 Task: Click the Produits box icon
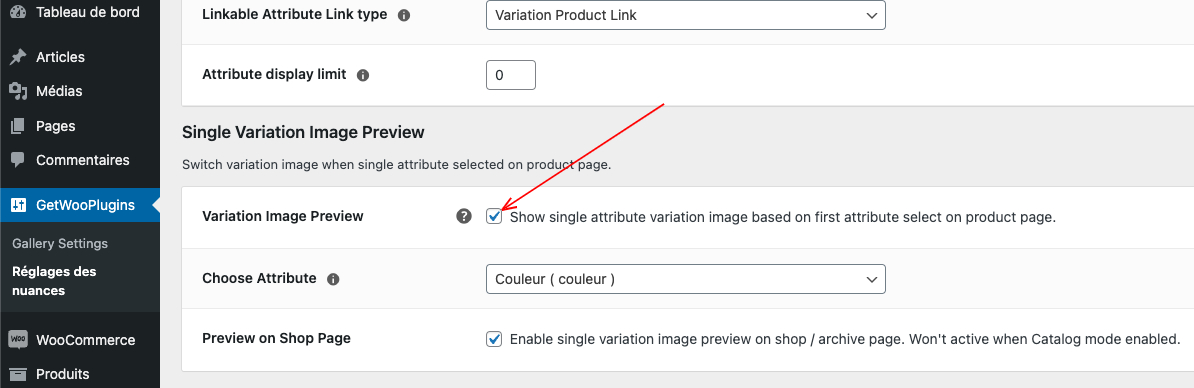[18, 374]
